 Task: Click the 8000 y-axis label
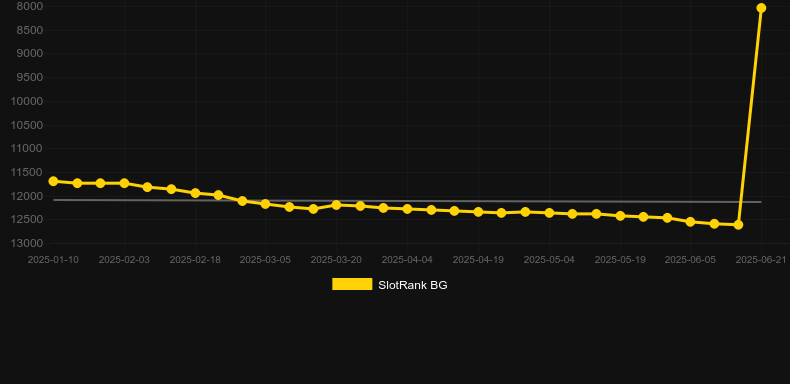tap(30, 7)
